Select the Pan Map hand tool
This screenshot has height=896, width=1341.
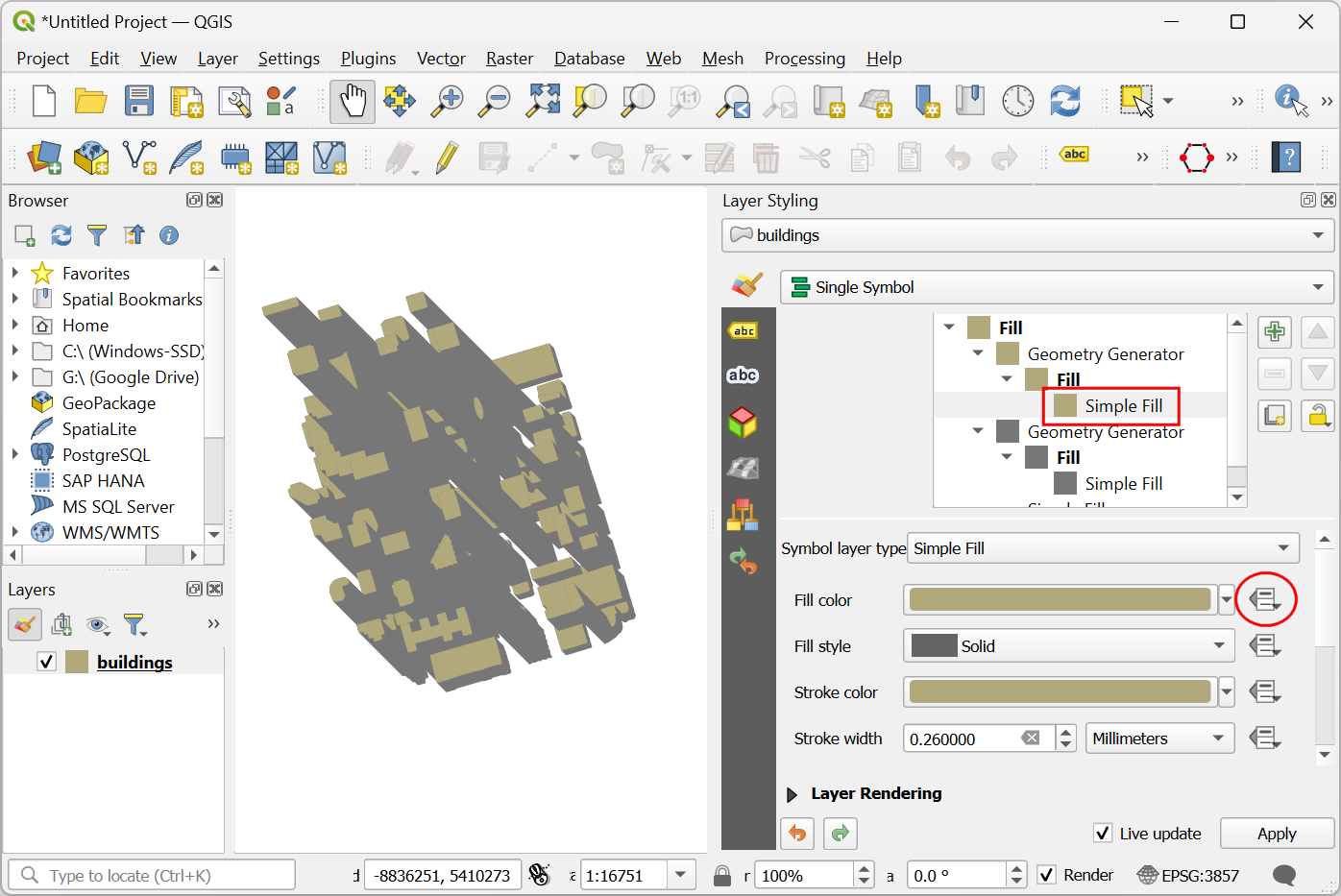353,101
